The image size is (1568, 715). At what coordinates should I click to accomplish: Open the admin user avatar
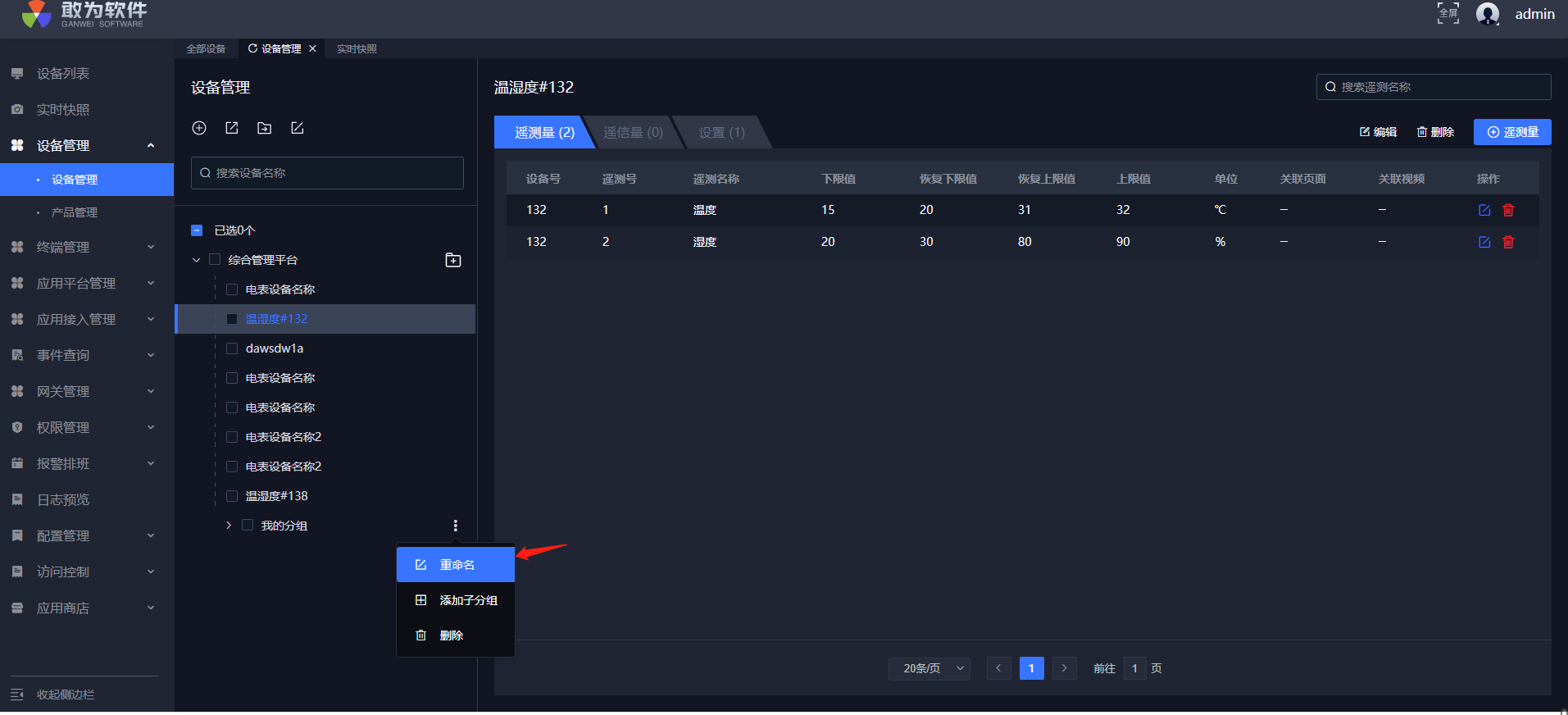1488,14
